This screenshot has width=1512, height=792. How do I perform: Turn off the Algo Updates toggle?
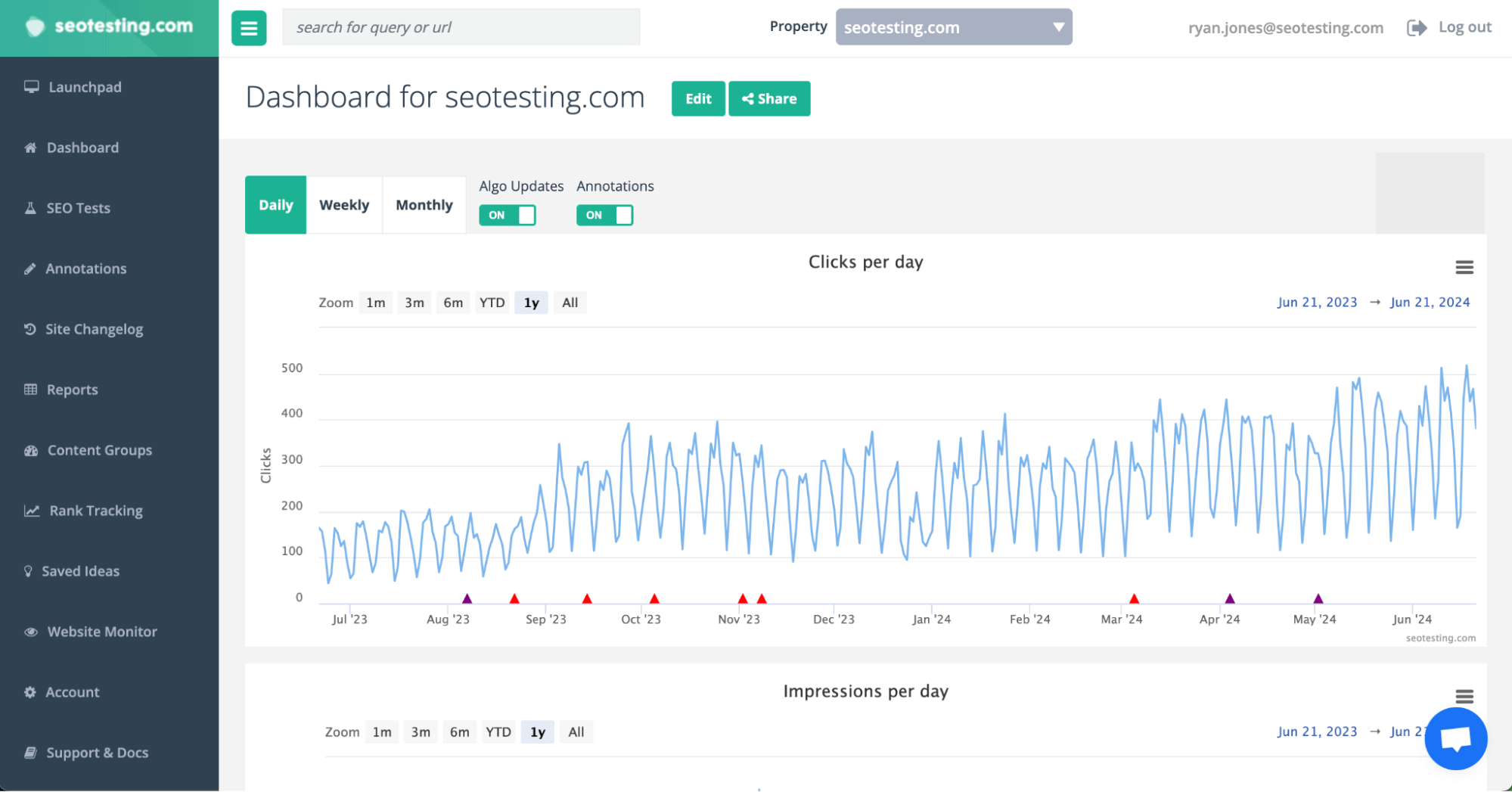[508, 216]
